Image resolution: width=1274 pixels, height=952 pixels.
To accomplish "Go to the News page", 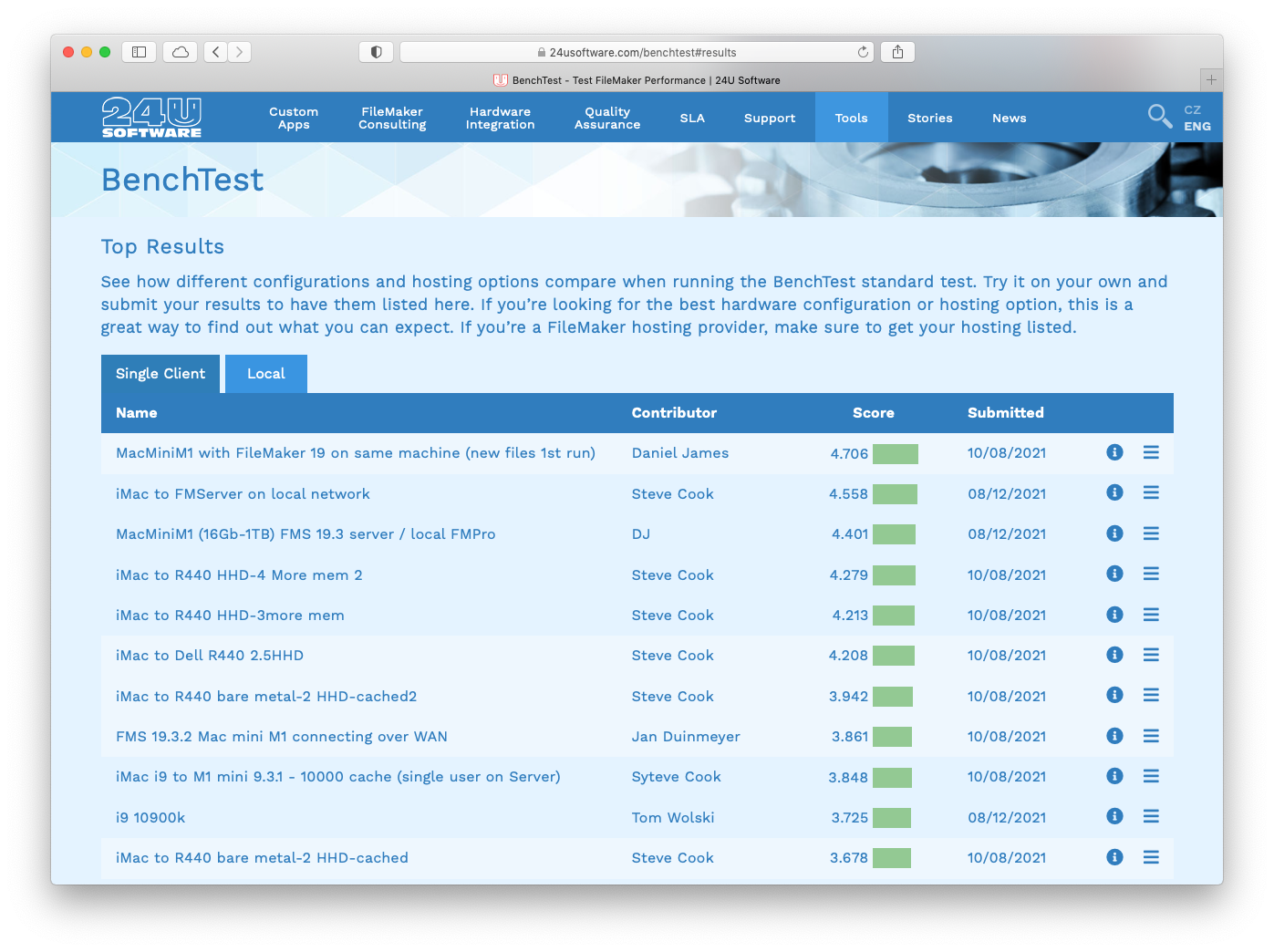I will click(x=1010, y=118).
